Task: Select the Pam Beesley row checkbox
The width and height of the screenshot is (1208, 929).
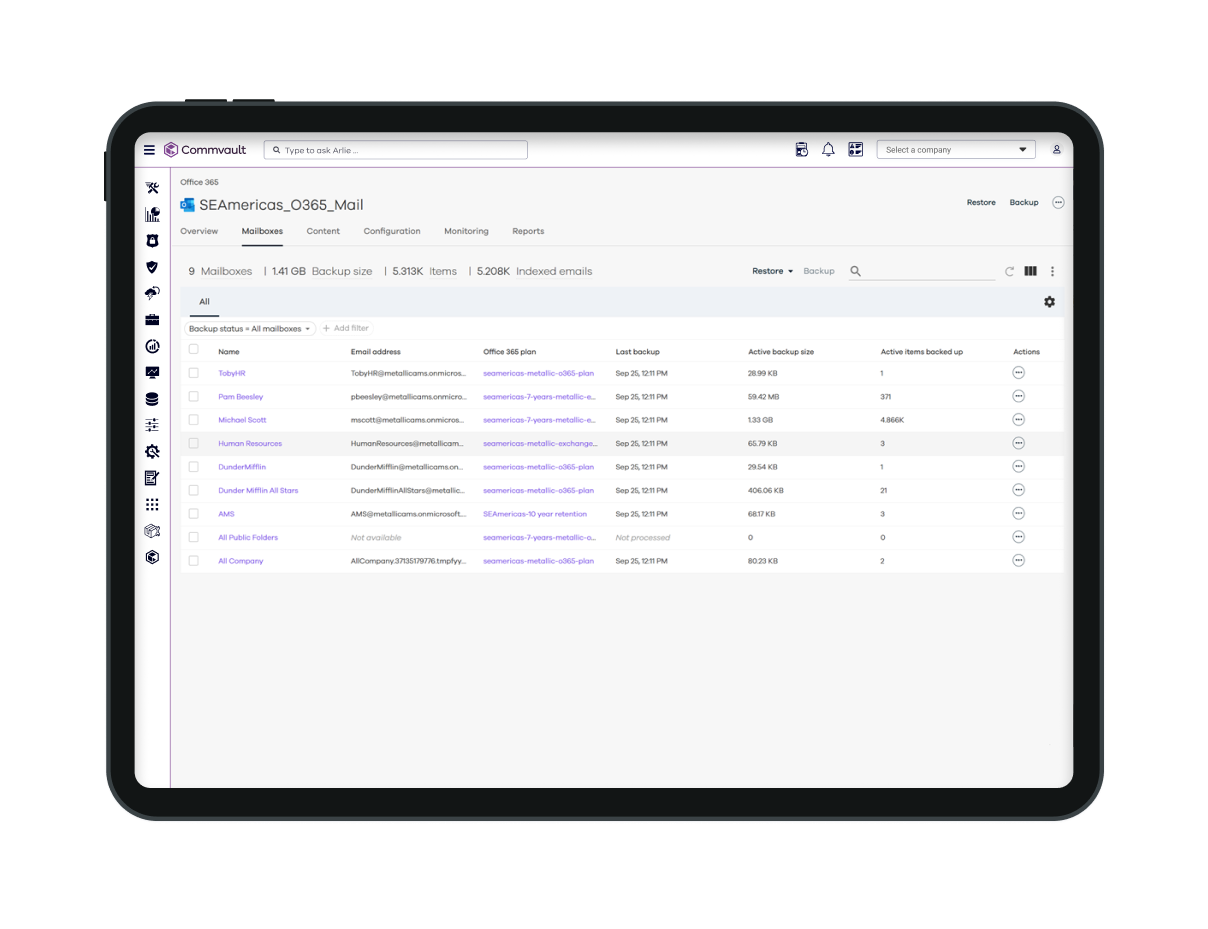Action: [194, 396]
